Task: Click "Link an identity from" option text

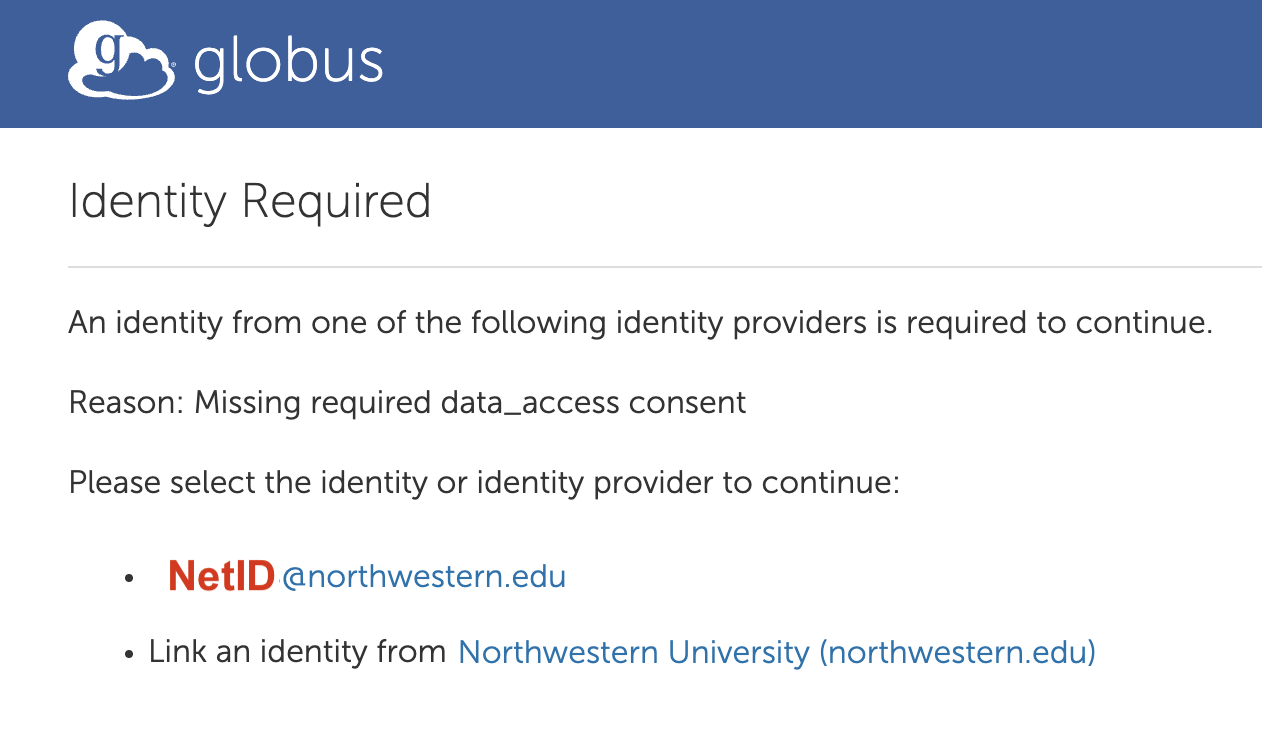Action: click(296, 651)
